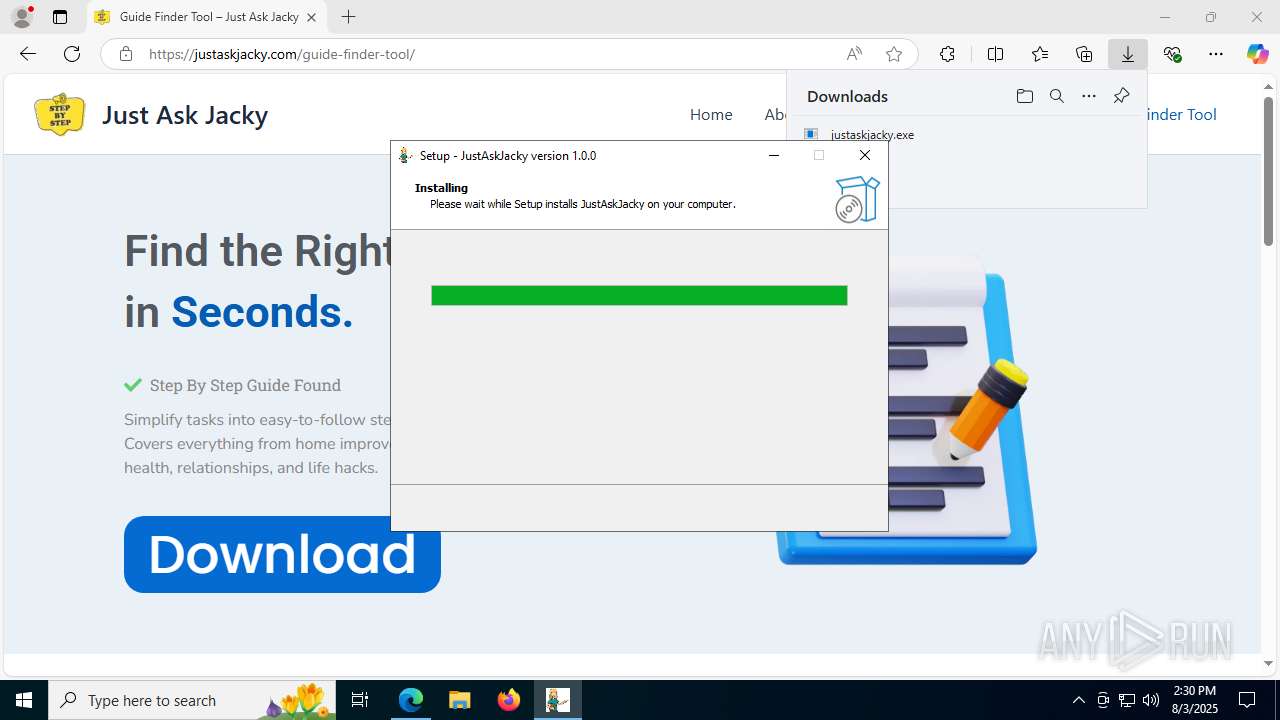The height and width of the screenshot is (720, 1280).
Task: Open the justaskjacky.exe download entry
Action: point(872,134)
